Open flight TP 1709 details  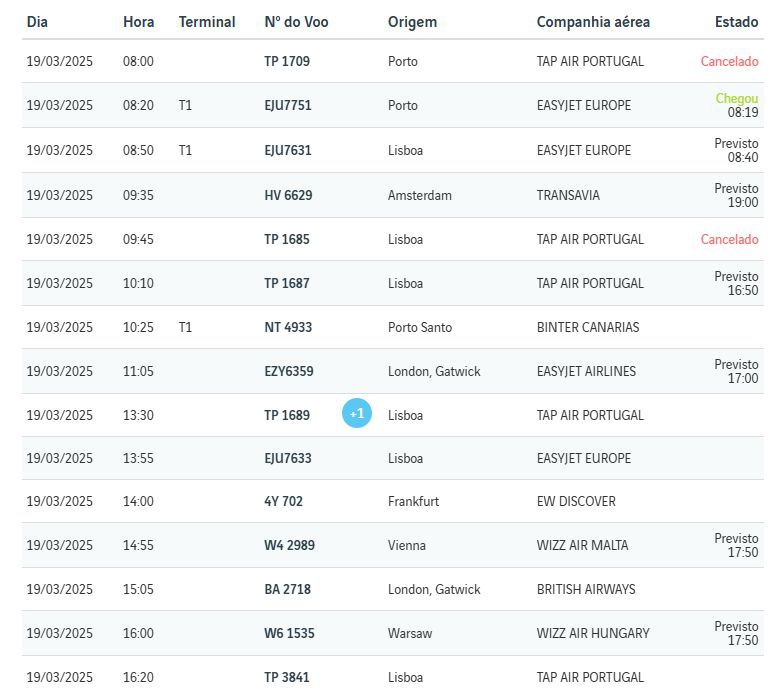287,61
